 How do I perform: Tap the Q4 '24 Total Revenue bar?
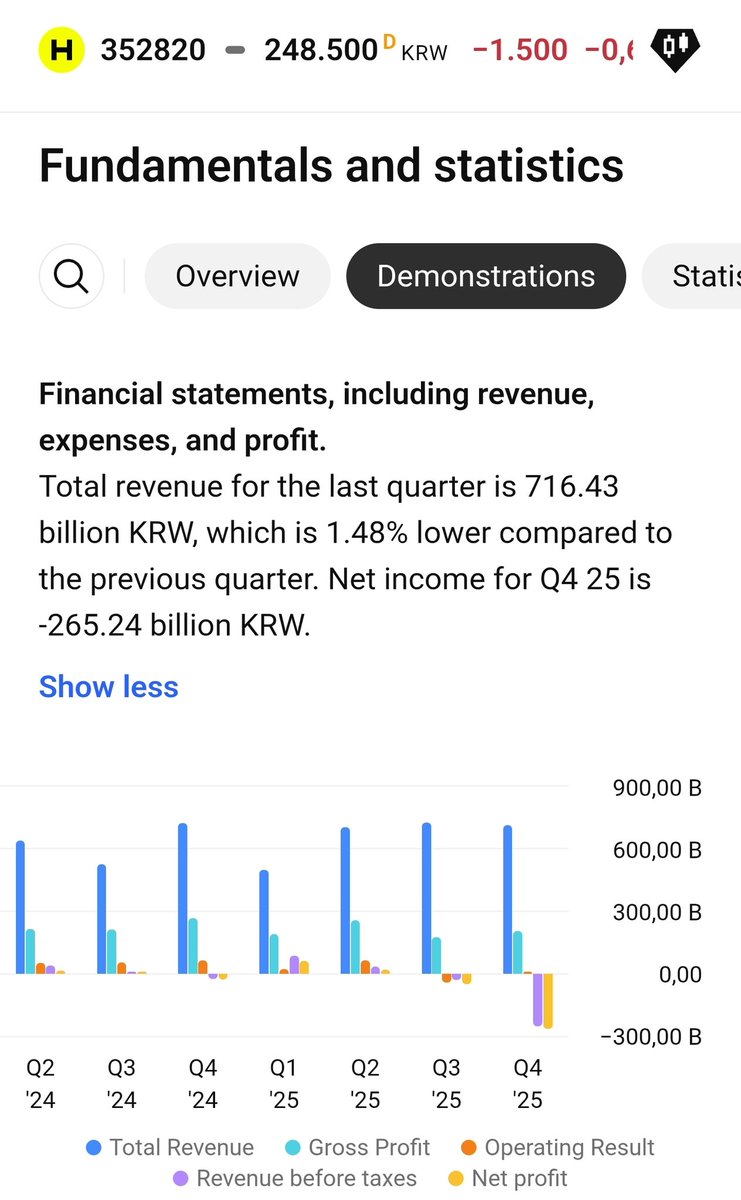183,898
